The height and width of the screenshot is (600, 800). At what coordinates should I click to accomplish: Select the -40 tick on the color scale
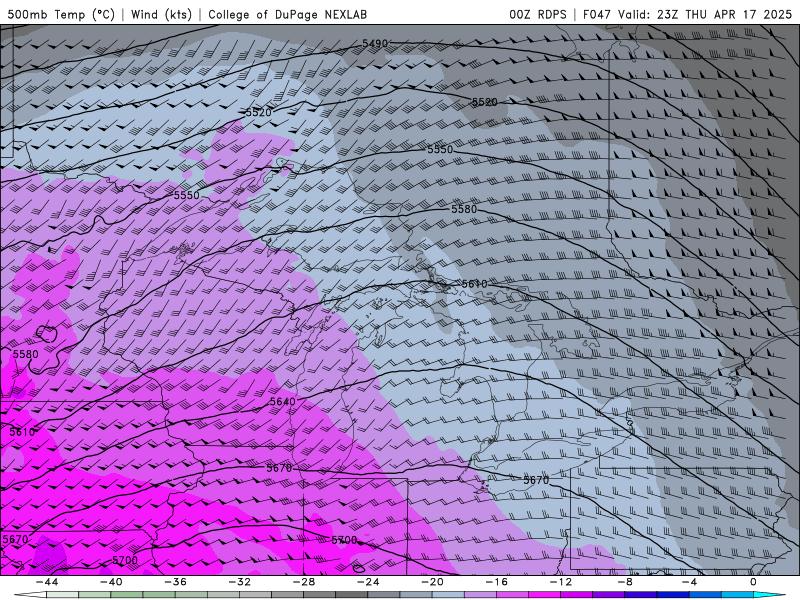tap(111, 582)
